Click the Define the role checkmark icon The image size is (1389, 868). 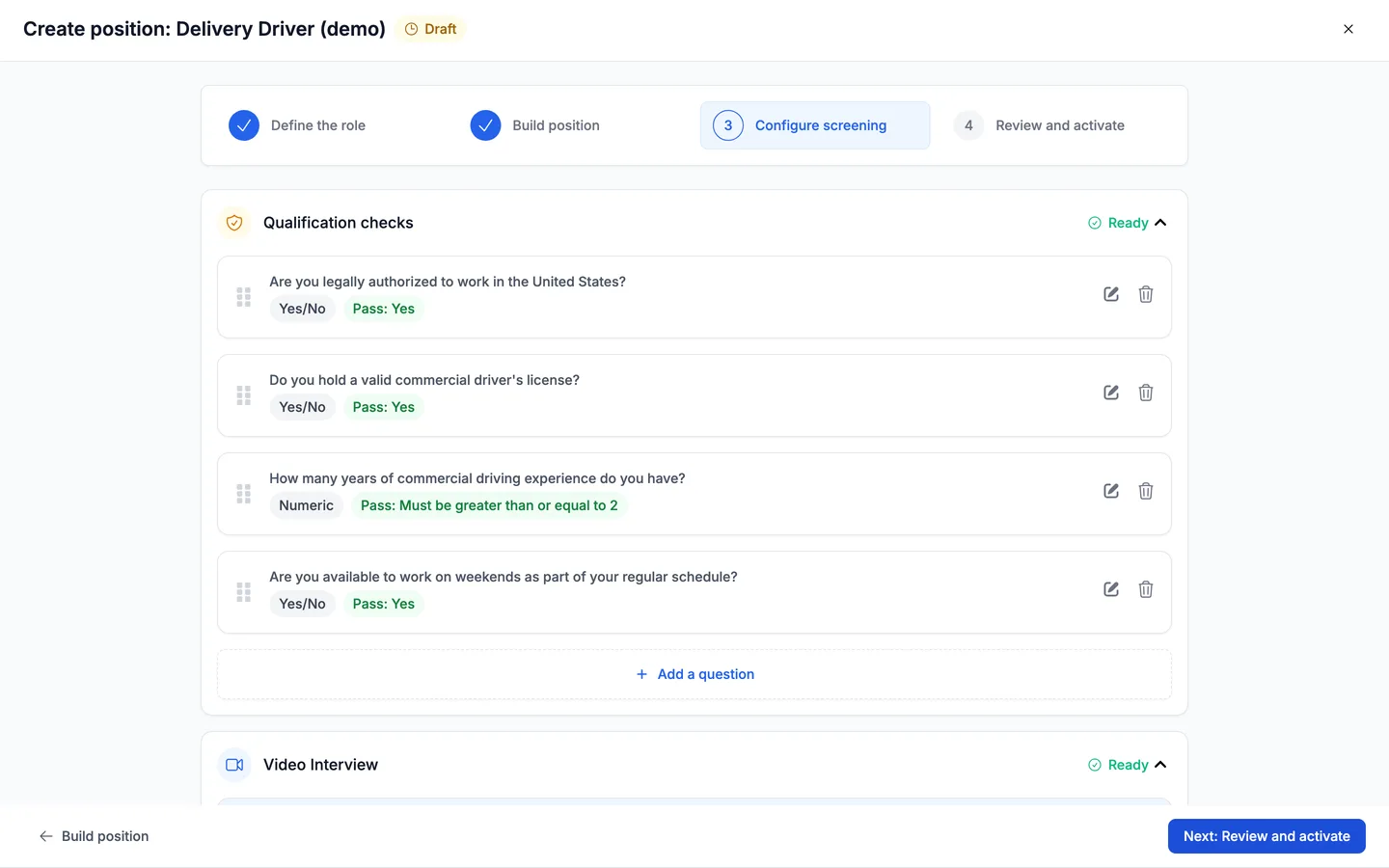coord(244,125)
